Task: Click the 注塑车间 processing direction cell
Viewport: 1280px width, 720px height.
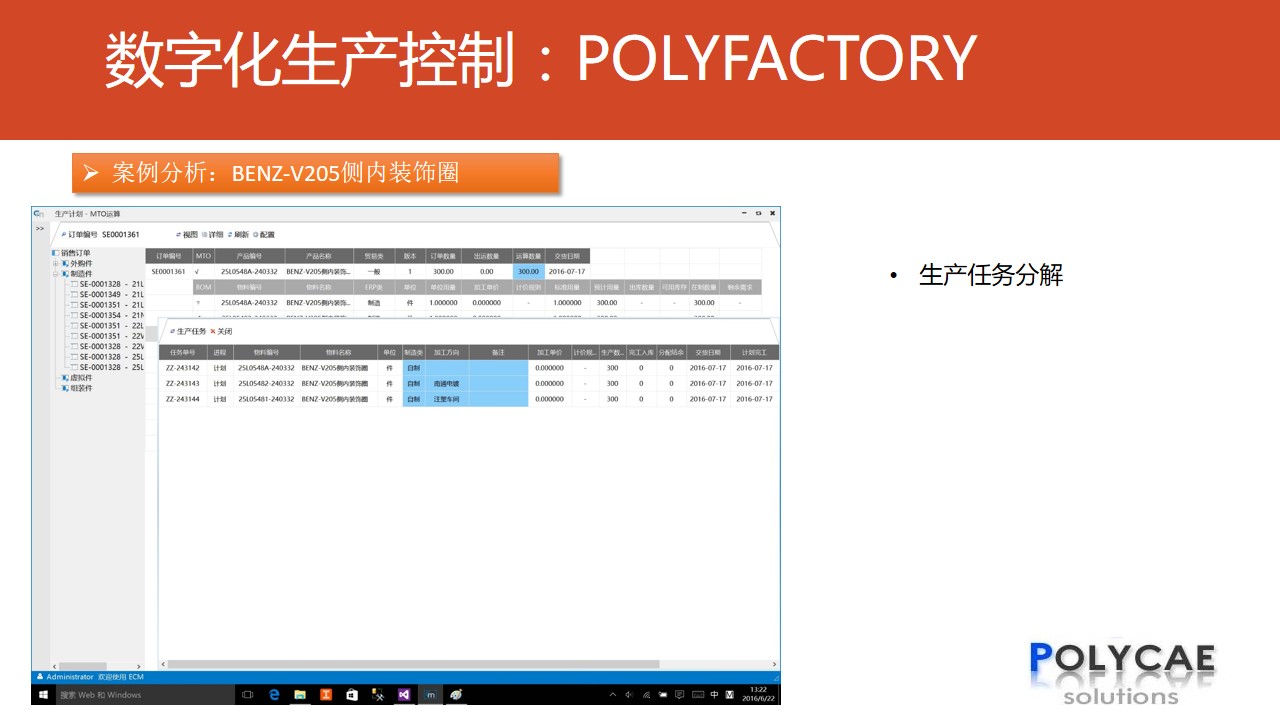Action: pos(447,399)
